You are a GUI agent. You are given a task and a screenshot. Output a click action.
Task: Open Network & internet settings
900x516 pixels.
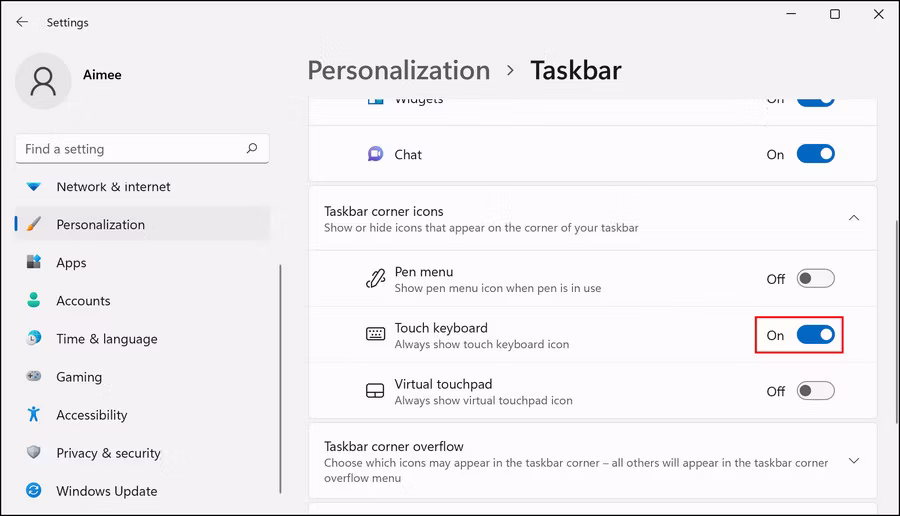coord(142,187)
